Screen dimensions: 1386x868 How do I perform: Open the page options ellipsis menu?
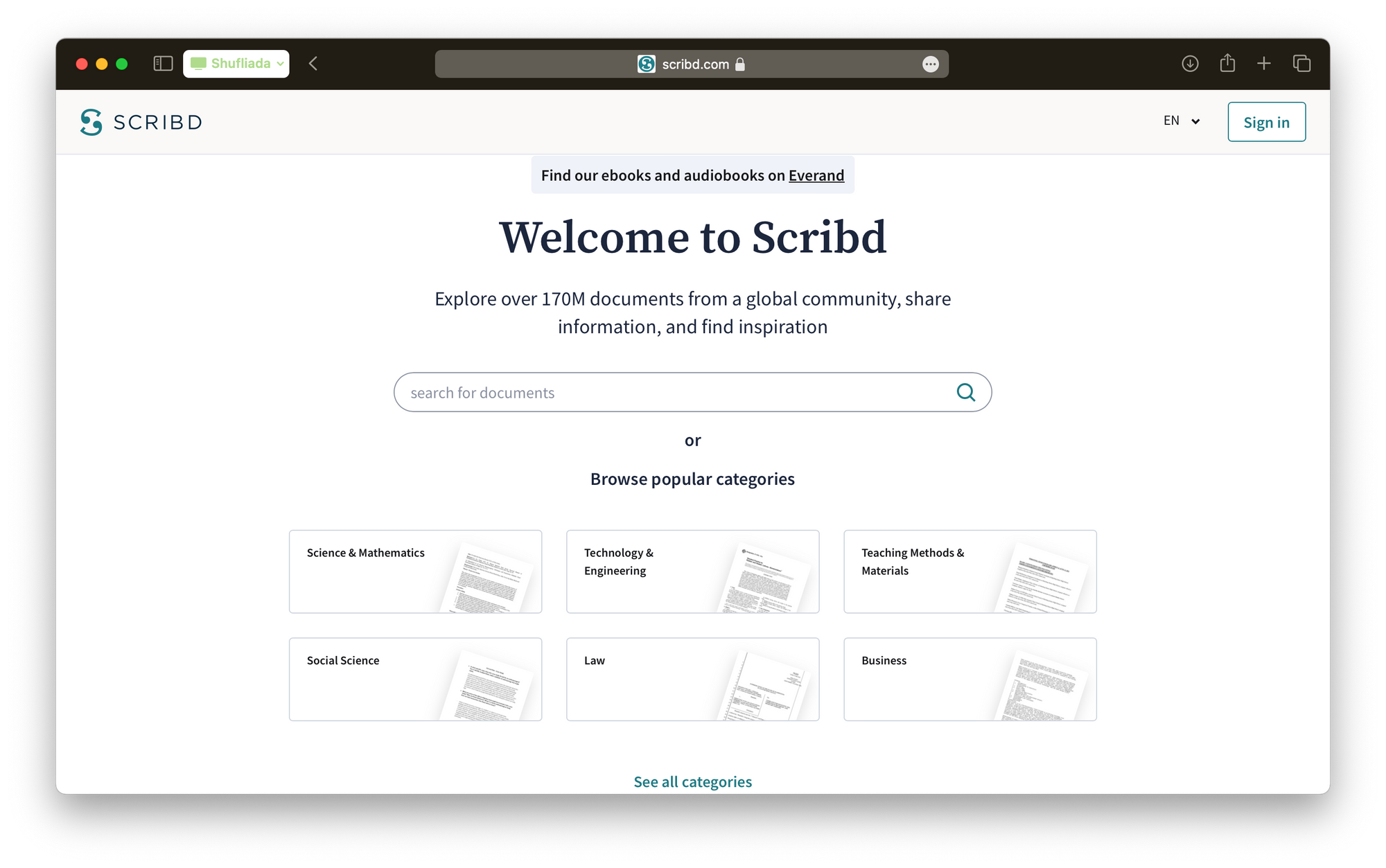pyautogui.click(x=931, y=64)
